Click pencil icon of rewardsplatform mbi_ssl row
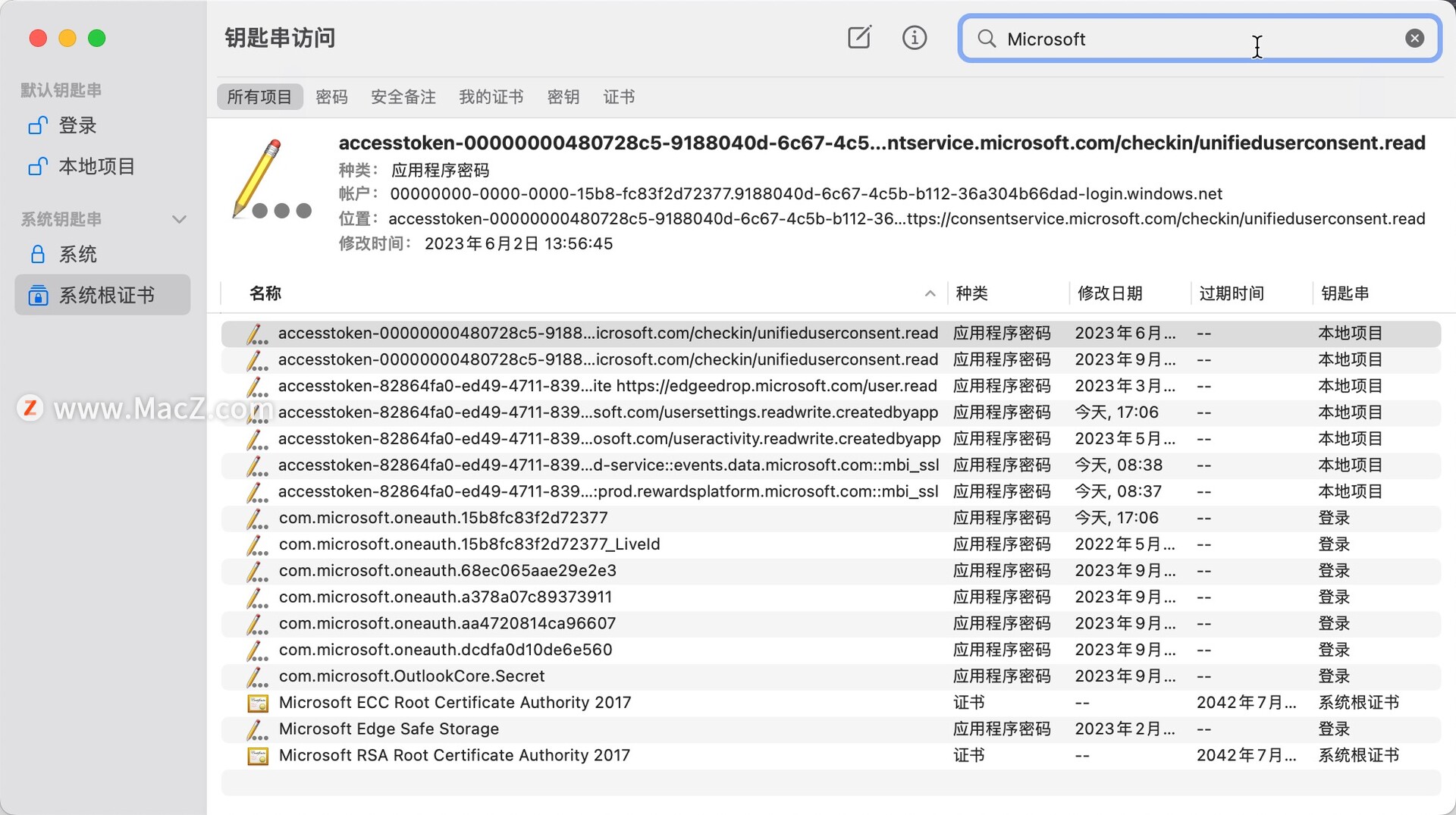The height and width of the screenshot is (815, 1456). click(x=257, y=492)
